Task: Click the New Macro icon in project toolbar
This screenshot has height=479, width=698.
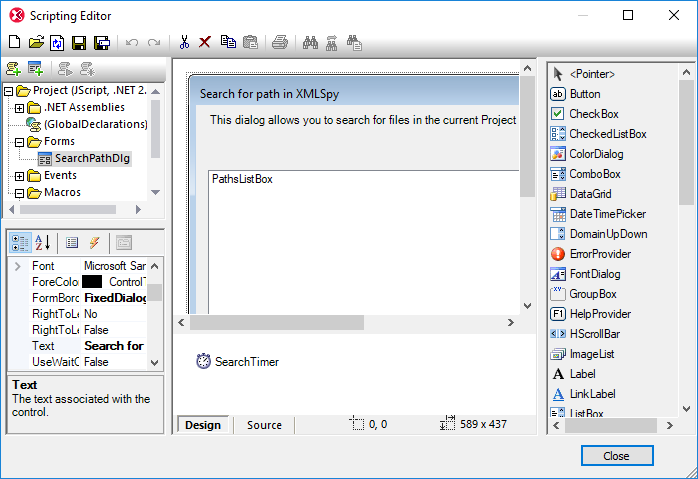Action: (x=13, y=69)
